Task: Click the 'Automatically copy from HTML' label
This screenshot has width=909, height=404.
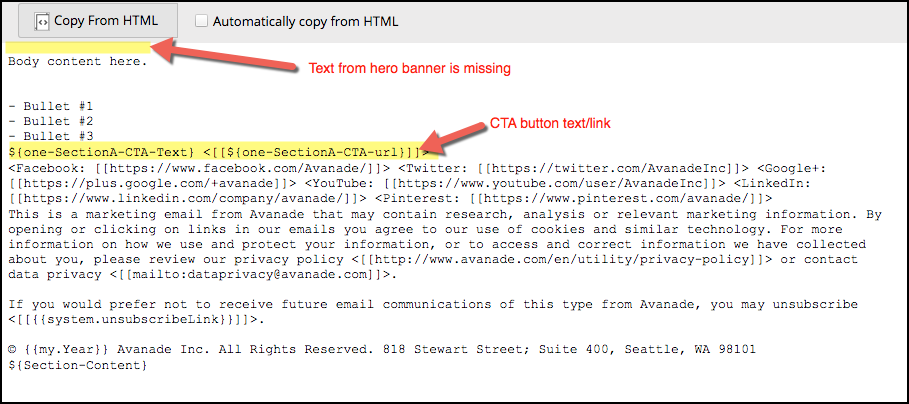Action: 305,21
